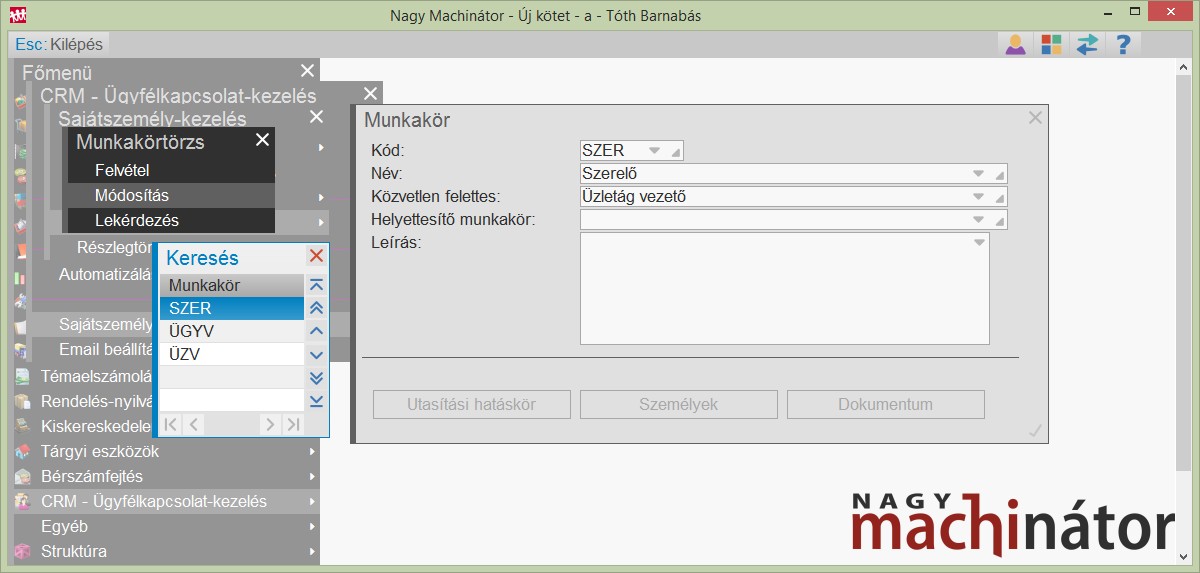Move down one row in Keresés list
This screenshot has height=573, width=1200.
317,354
